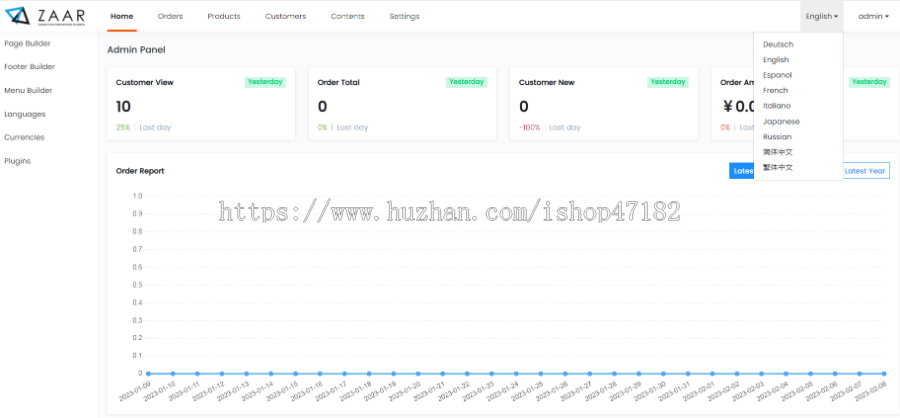Viewport: 900px width, 418px height.
Task: Click Yesterday badge on Customer New card
Action: coord(668,82)
